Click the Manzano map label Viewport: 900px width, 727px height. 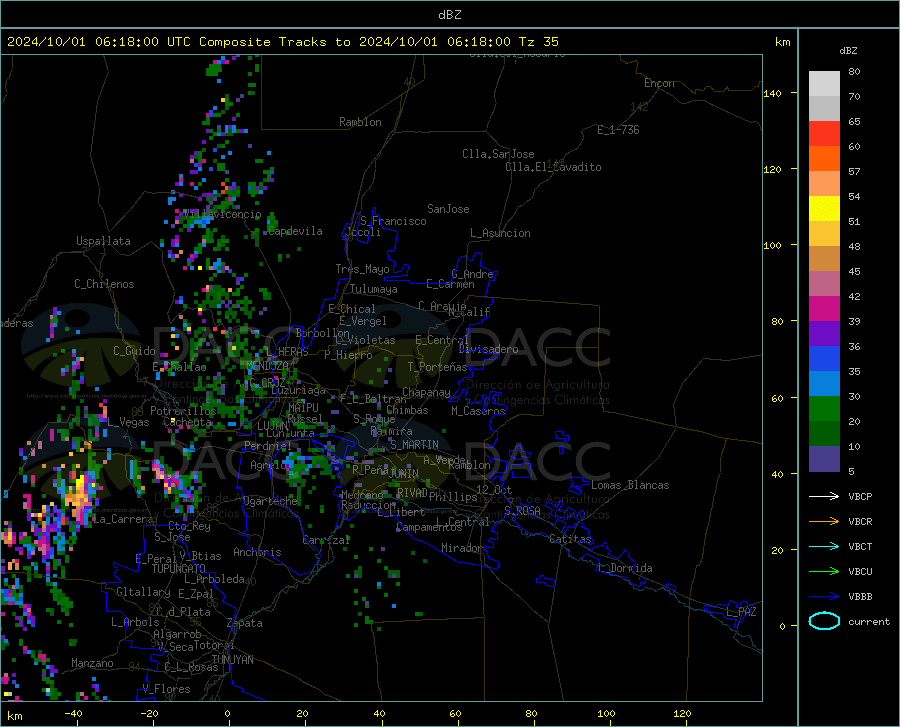click(92, 663)
